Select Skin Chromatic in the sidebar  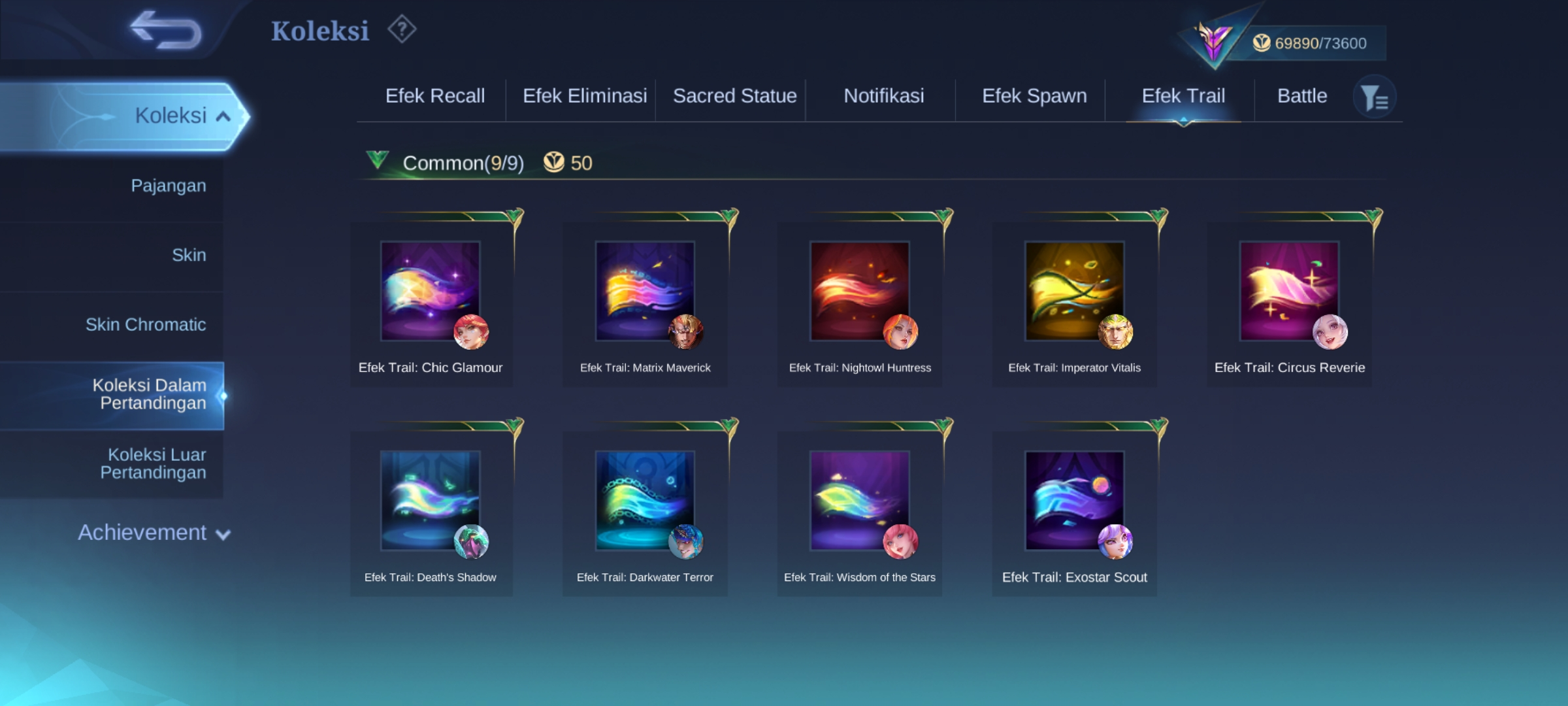click(x=145, y=324)
